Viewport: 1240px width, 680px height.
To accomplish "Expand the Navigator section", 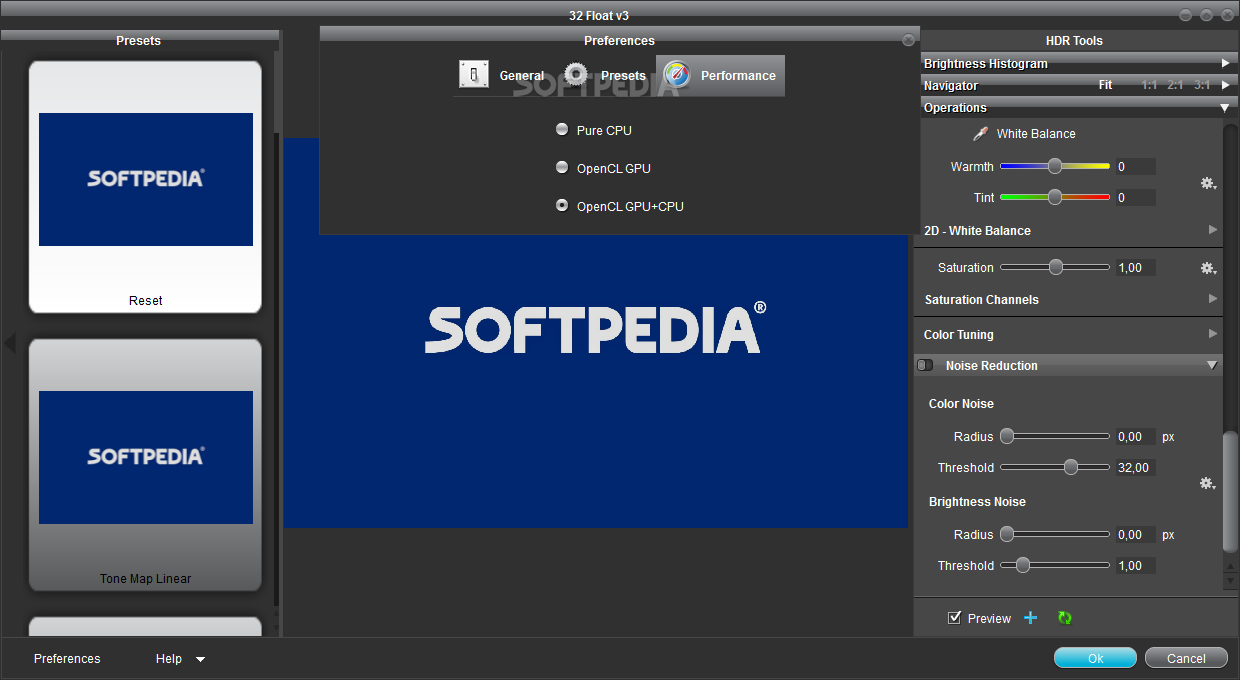I will click(x=1225, y=85).
